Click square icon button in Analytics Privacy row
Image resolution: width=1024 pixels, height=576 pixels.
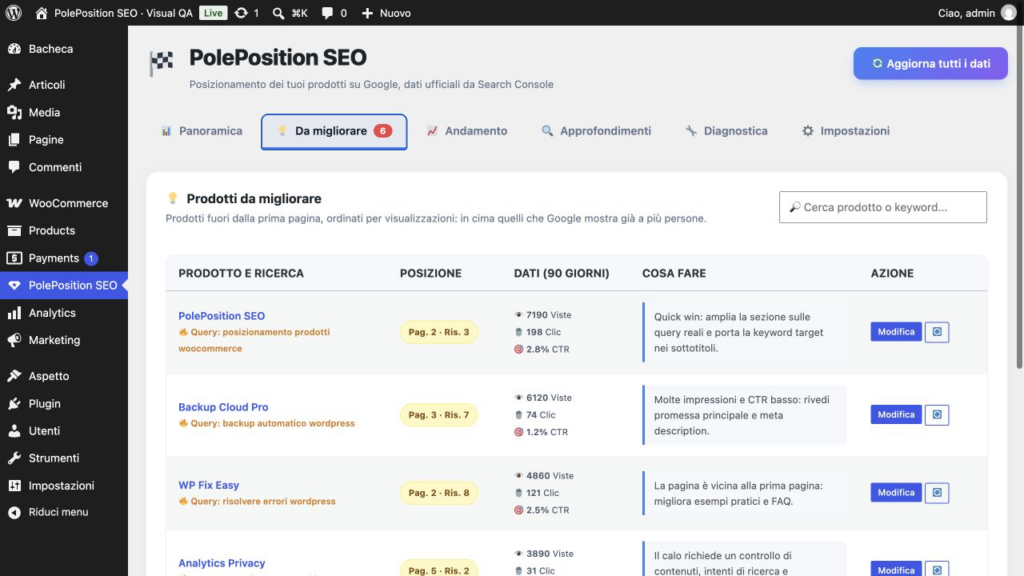(936, 569)
